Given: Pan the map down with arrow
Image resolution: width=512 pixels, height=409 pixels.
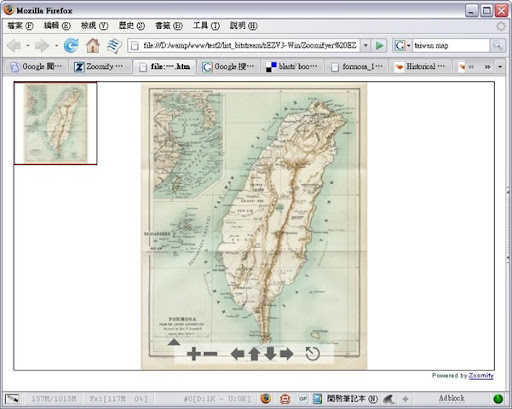Looking at the screenshot, I should (270, 354).
